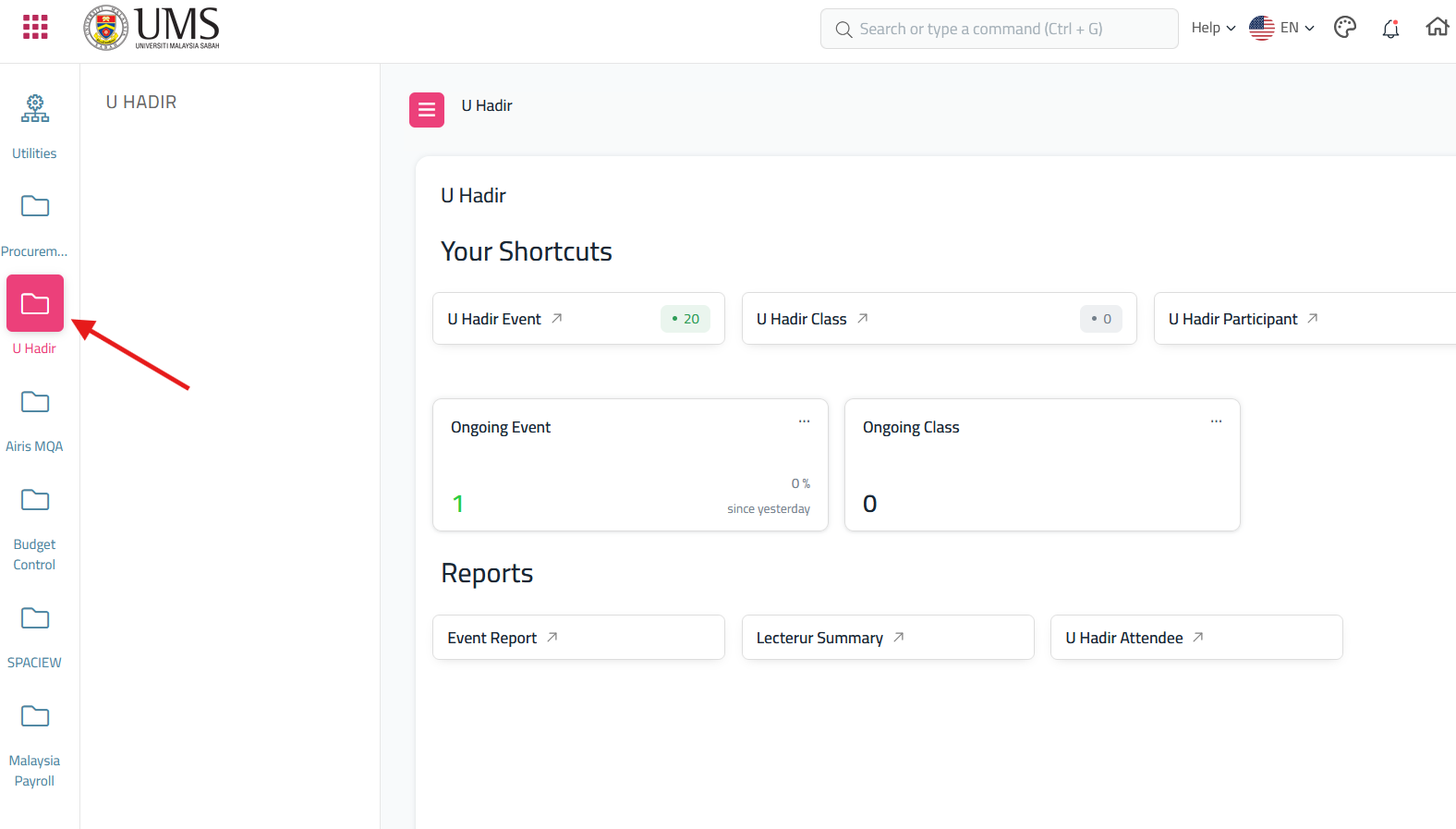Open the Budget Control folder icon

35,500
